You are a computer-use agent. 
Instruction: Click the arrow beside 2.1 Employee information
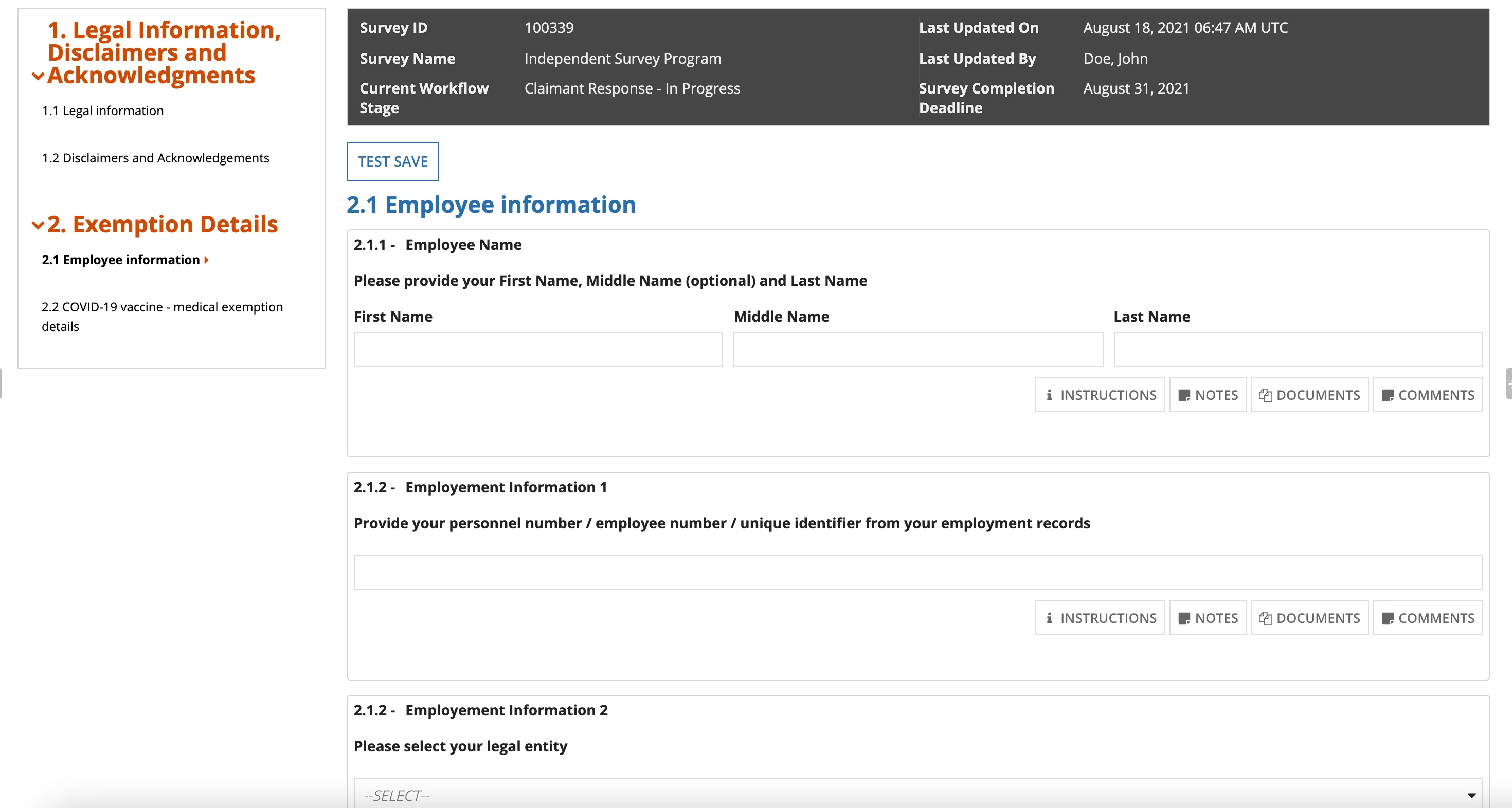(207, 260)
